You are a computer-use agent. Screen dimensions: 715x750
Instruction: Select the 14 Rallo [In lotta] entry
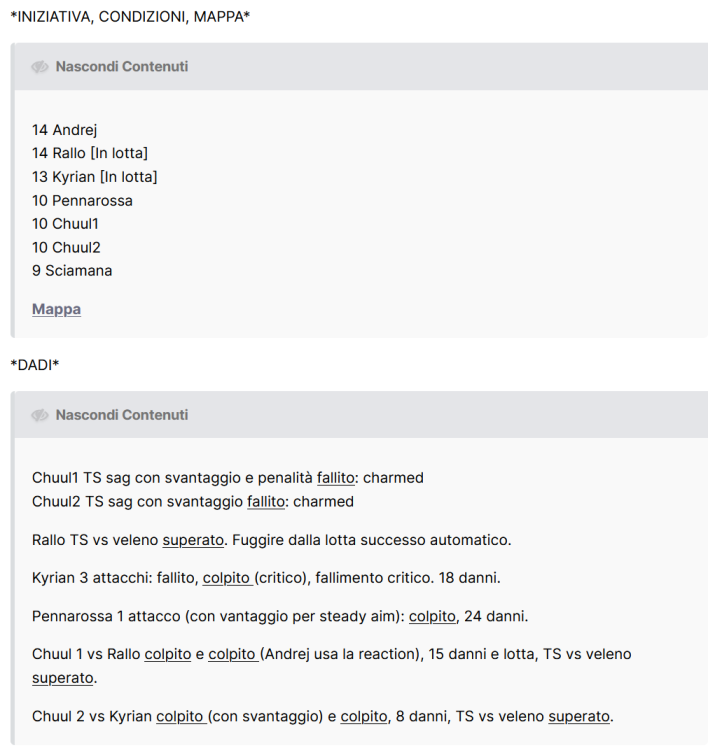(90, 153)
